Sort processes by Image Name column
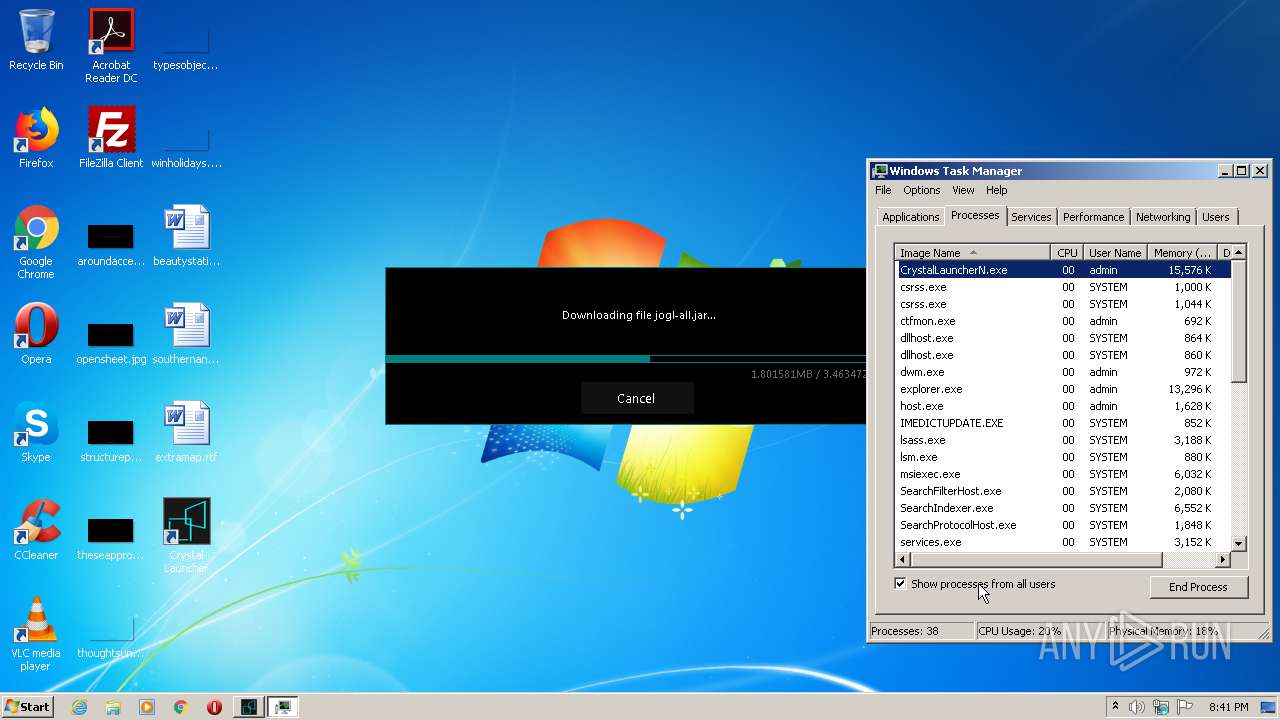 973,253
